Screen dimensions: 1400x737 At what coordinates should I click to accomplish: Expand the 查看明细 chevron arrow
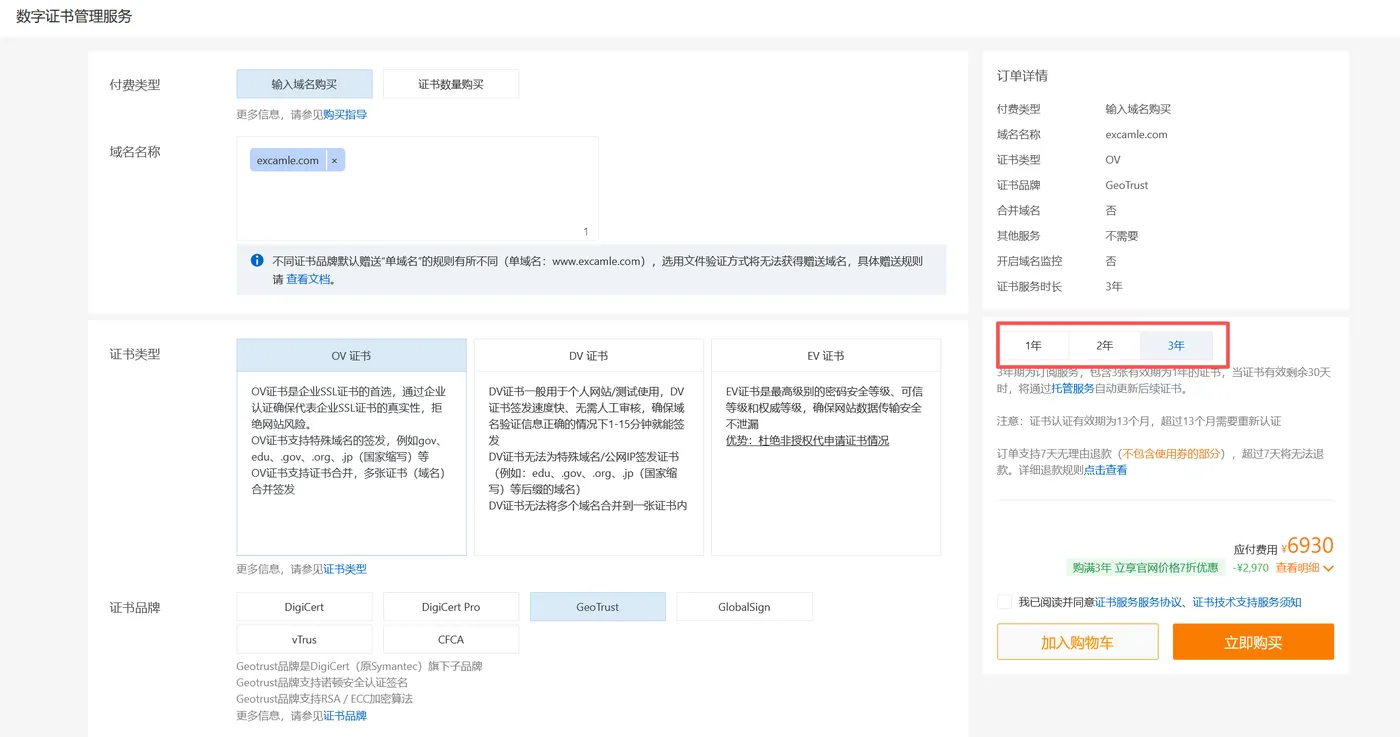coord(1329,568)
